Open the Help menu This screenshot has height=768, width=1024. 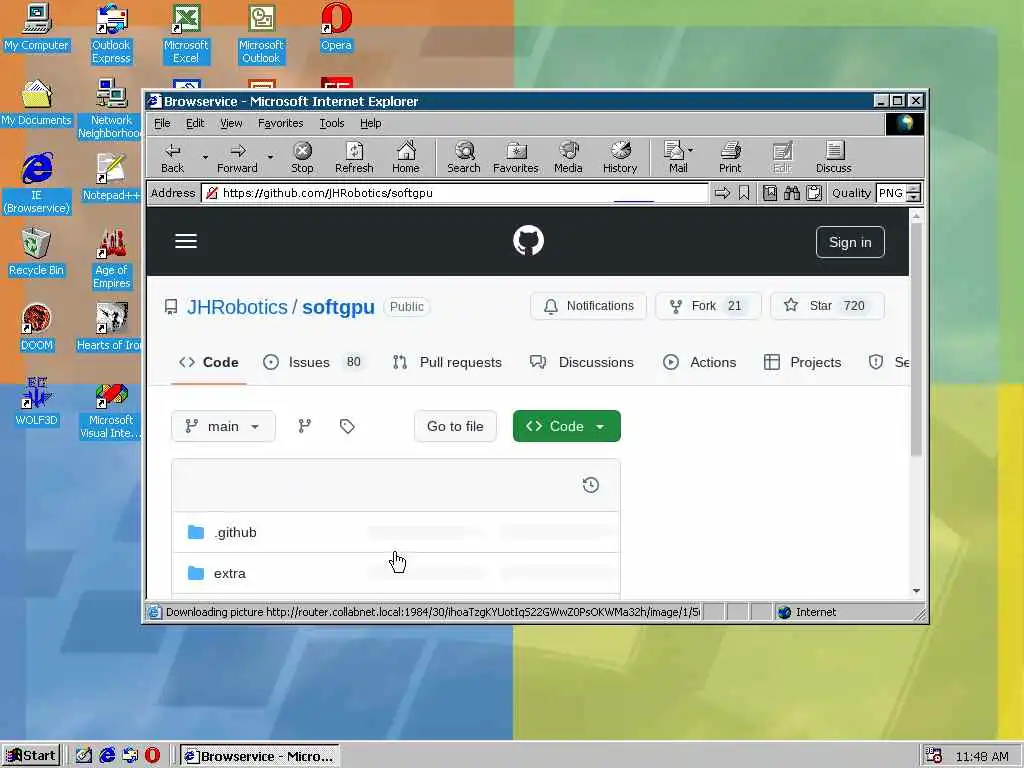[x=370, y=123]
